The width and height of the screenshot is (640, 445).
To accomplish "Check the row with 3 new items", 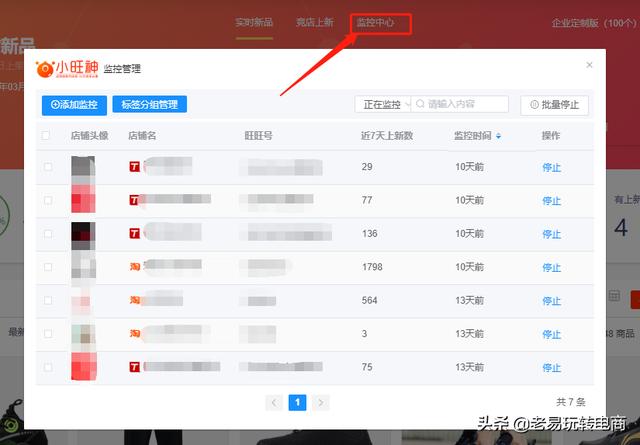I will click(x=48, y=334).
